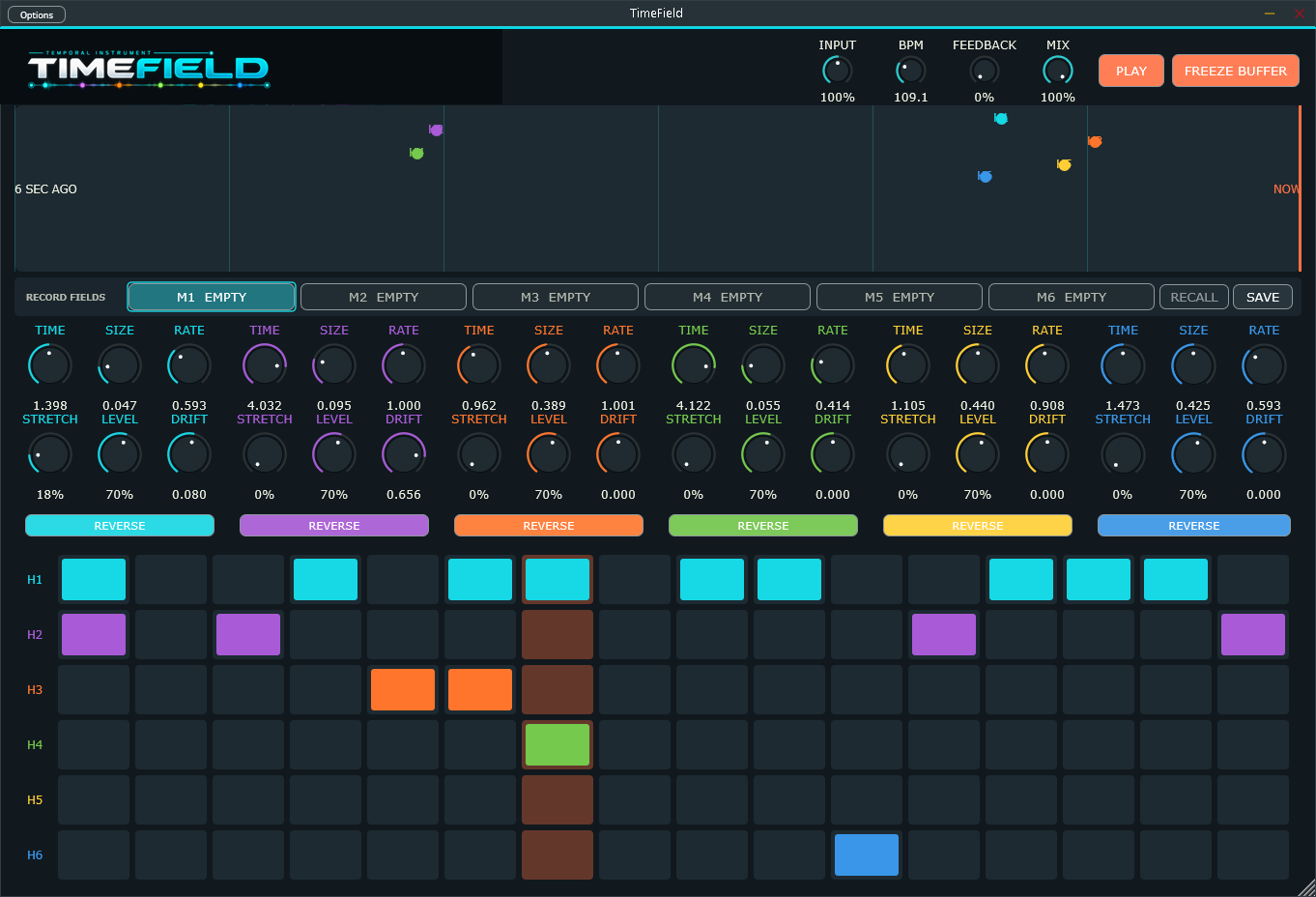
Task: Click the RECORD FIELDS label
Action: coord(66,297)
